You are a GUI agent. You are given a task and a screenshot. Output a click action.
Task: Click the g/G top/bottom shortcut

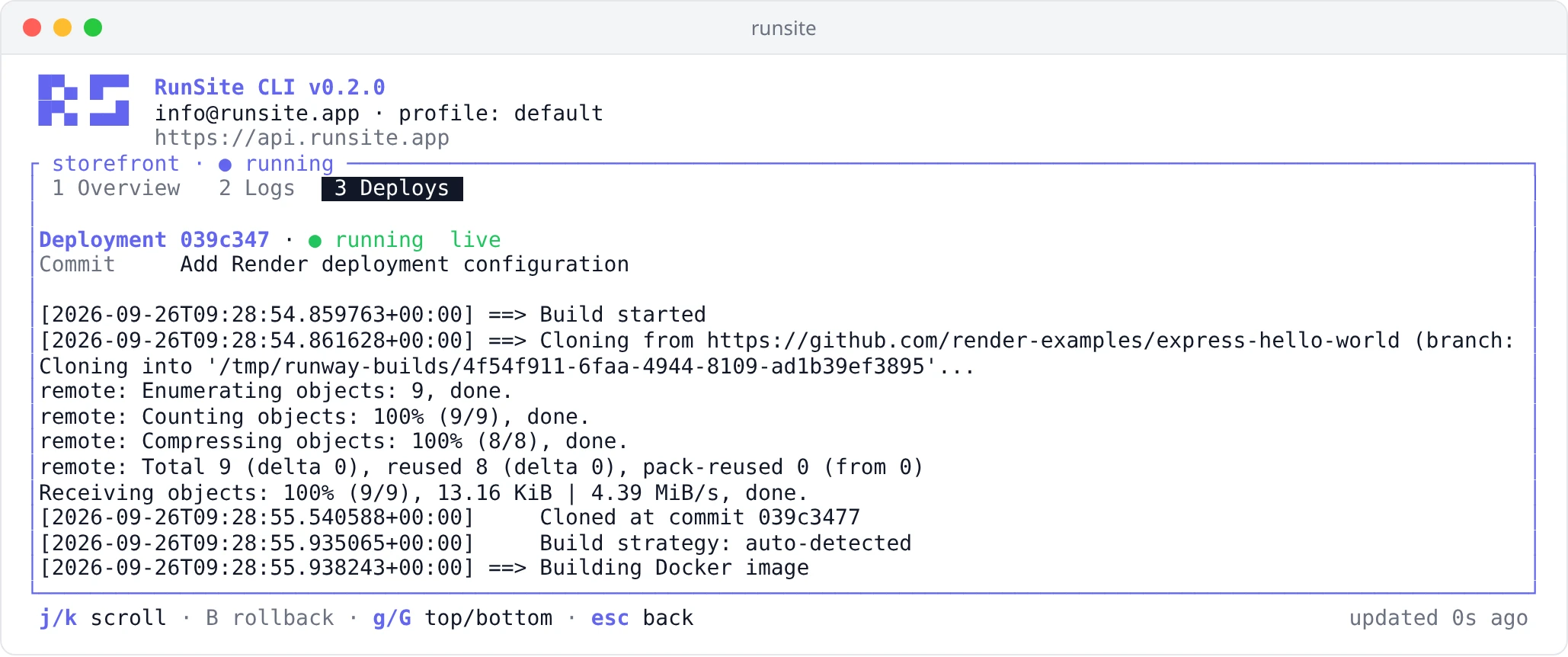click(x=462, y=617)
